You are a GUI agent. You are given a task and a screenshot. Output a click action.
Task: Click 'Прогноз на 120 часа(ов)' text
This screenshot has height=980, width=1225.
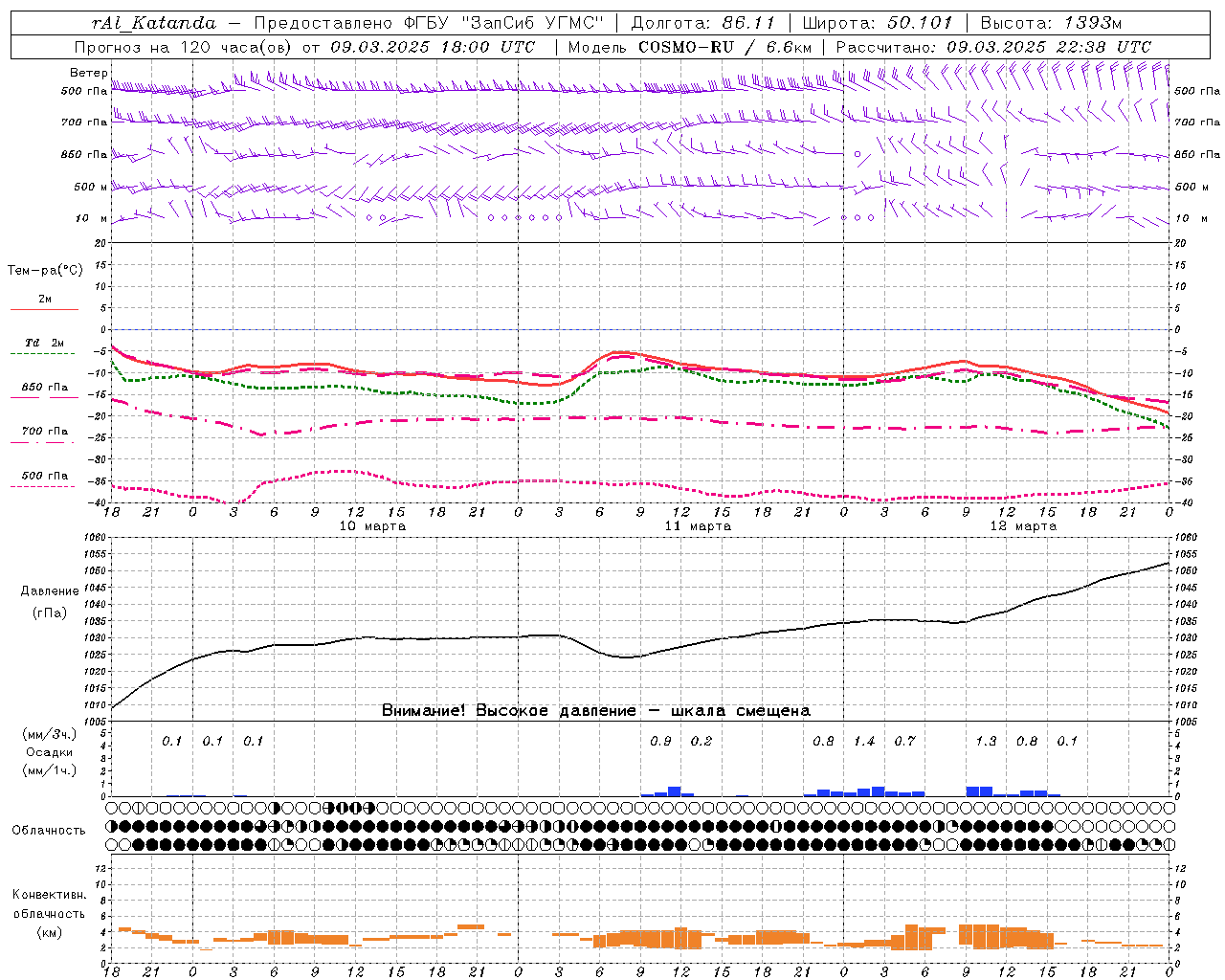tap(185, 47)
